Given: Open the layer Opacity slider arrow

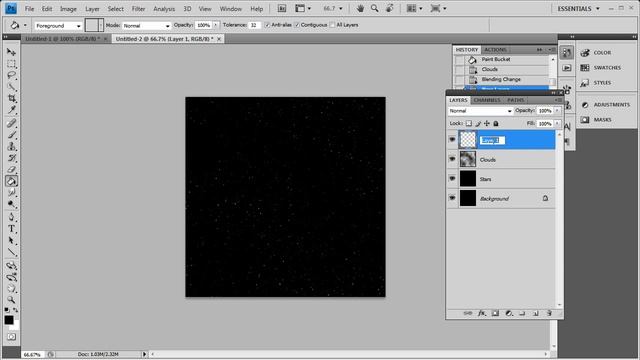Looking at the screenshot, I should (557, 111).
